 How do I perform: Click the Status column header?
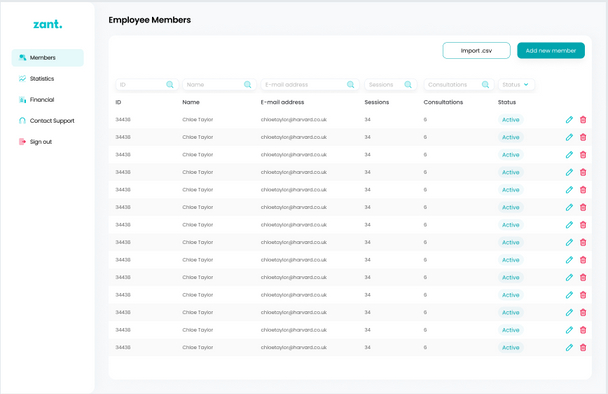507,102
